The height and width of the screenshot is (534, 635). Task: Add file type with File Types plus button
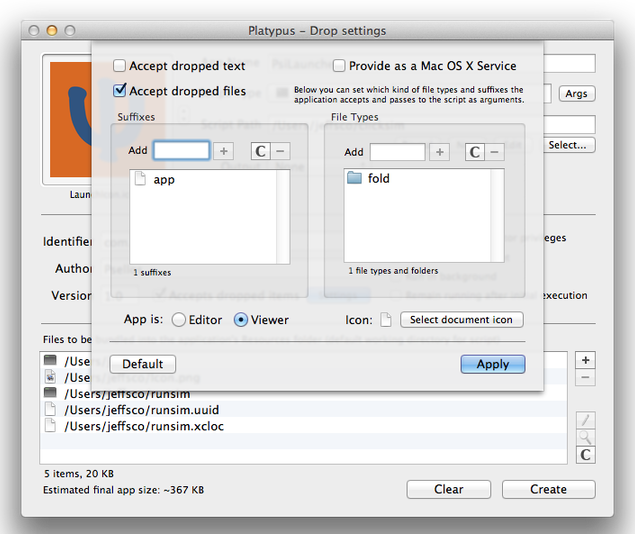pyautogui.click(x=439, y=152)
